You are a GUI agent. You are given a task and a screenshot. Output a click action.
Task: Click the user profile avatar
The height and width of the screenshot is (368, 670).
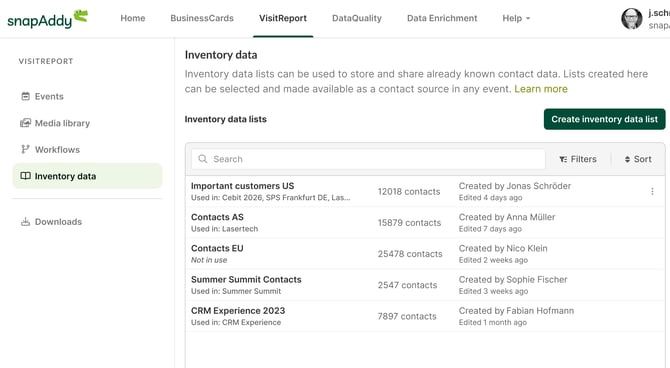point(632,19)
